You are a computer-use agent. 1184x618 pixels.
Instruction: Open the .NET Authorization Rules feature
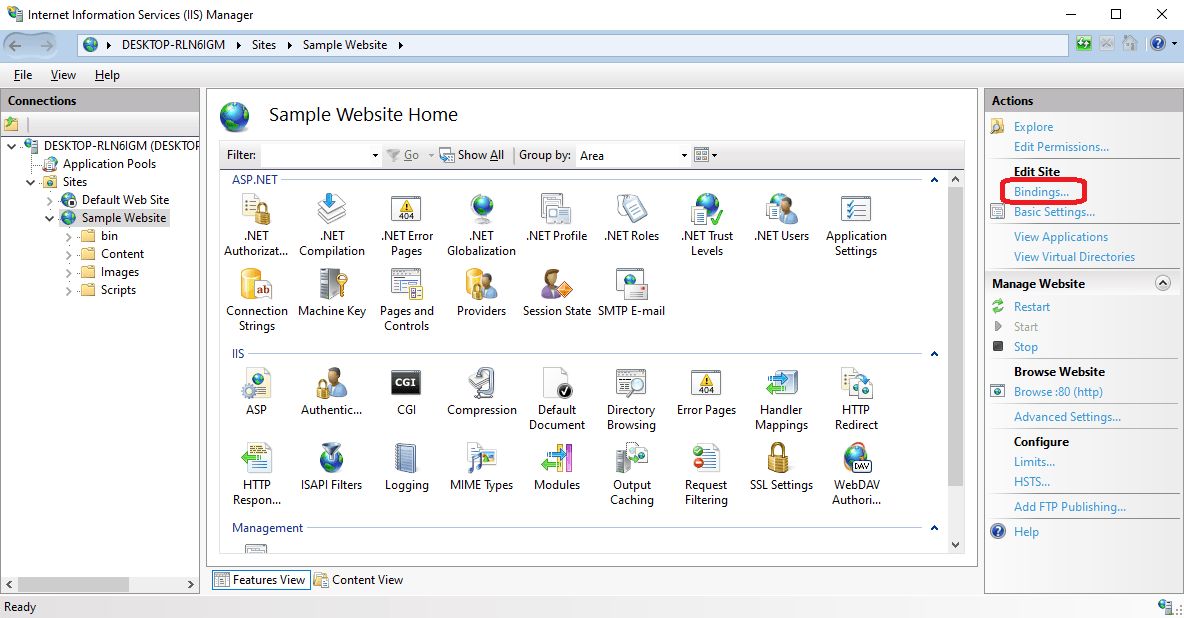[256, 224]
